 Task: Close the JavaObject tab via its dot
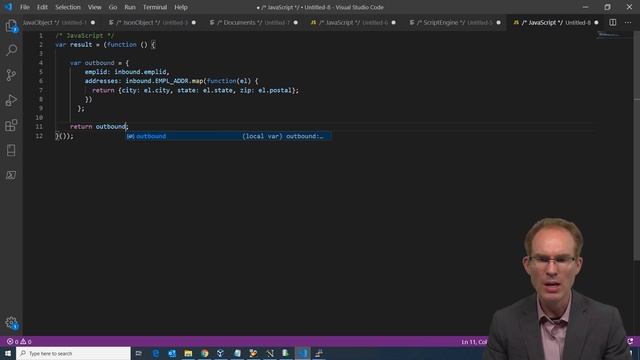93,22
